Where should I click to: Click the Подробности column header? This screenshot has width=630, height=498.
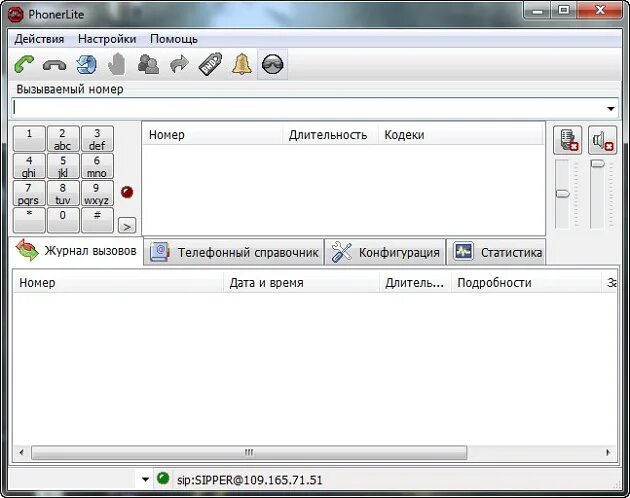(526, 283)
